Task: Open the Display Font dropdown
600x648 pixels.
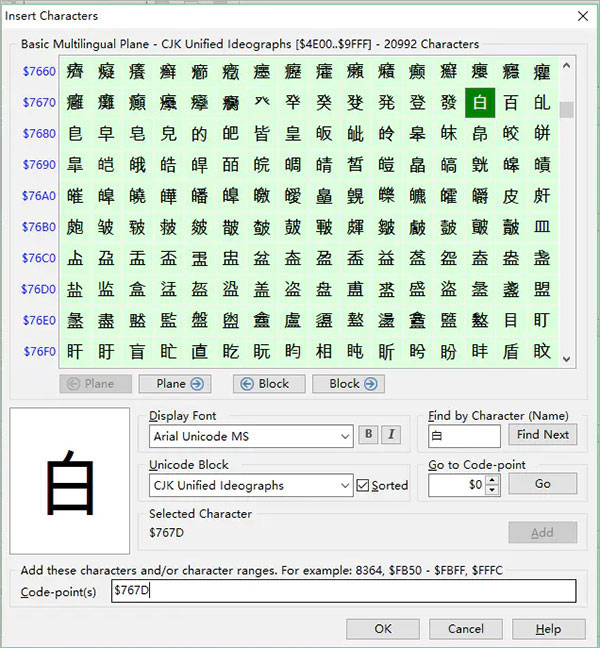Action: (345, 436)
